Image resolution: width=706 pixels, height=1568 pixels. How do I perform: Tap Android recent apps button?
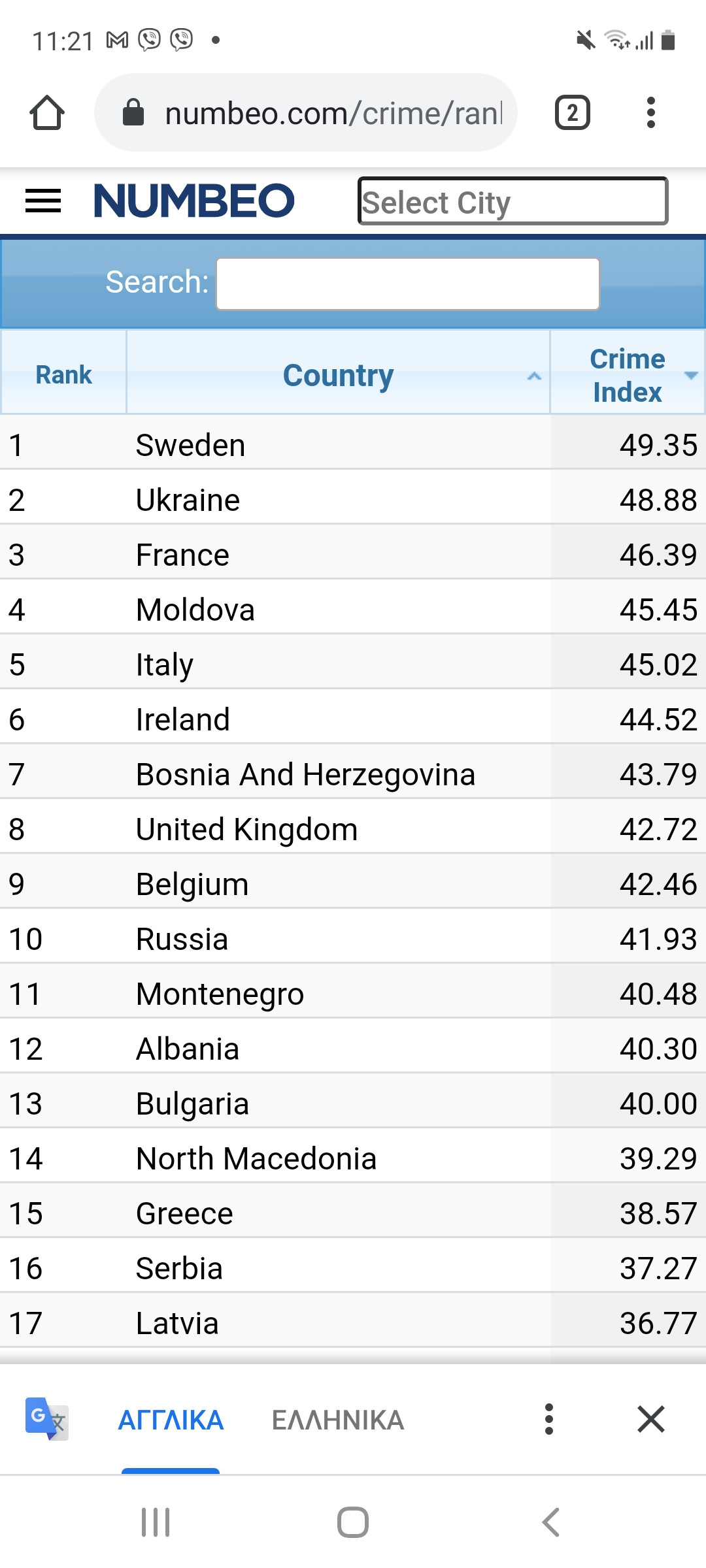[156, 1522]
